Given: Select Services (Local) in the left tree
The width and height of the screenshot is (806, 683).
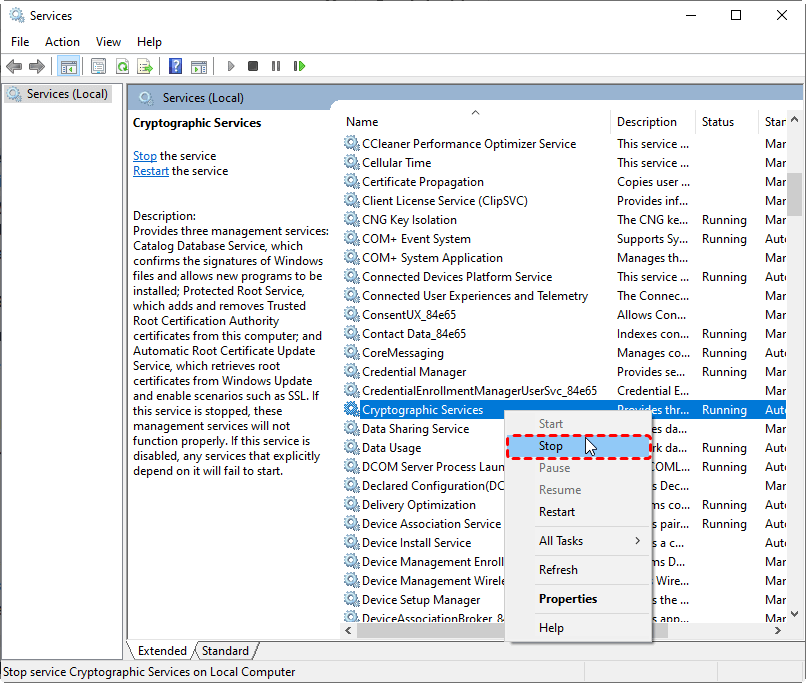Looking at the screenshot, I should click(x=66, y=94).
